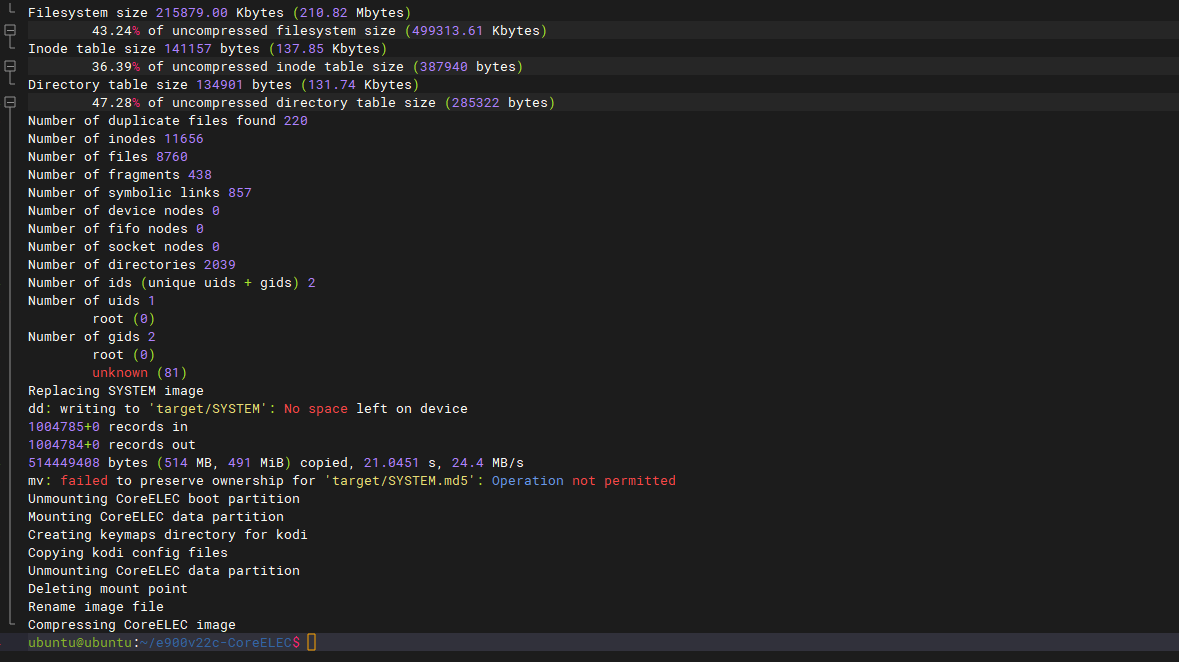The width and height of the screenshot is (1179, 662).
Task: Click the ubuntu@ubuntu prompt text
Action: click(x=80, y=642)
